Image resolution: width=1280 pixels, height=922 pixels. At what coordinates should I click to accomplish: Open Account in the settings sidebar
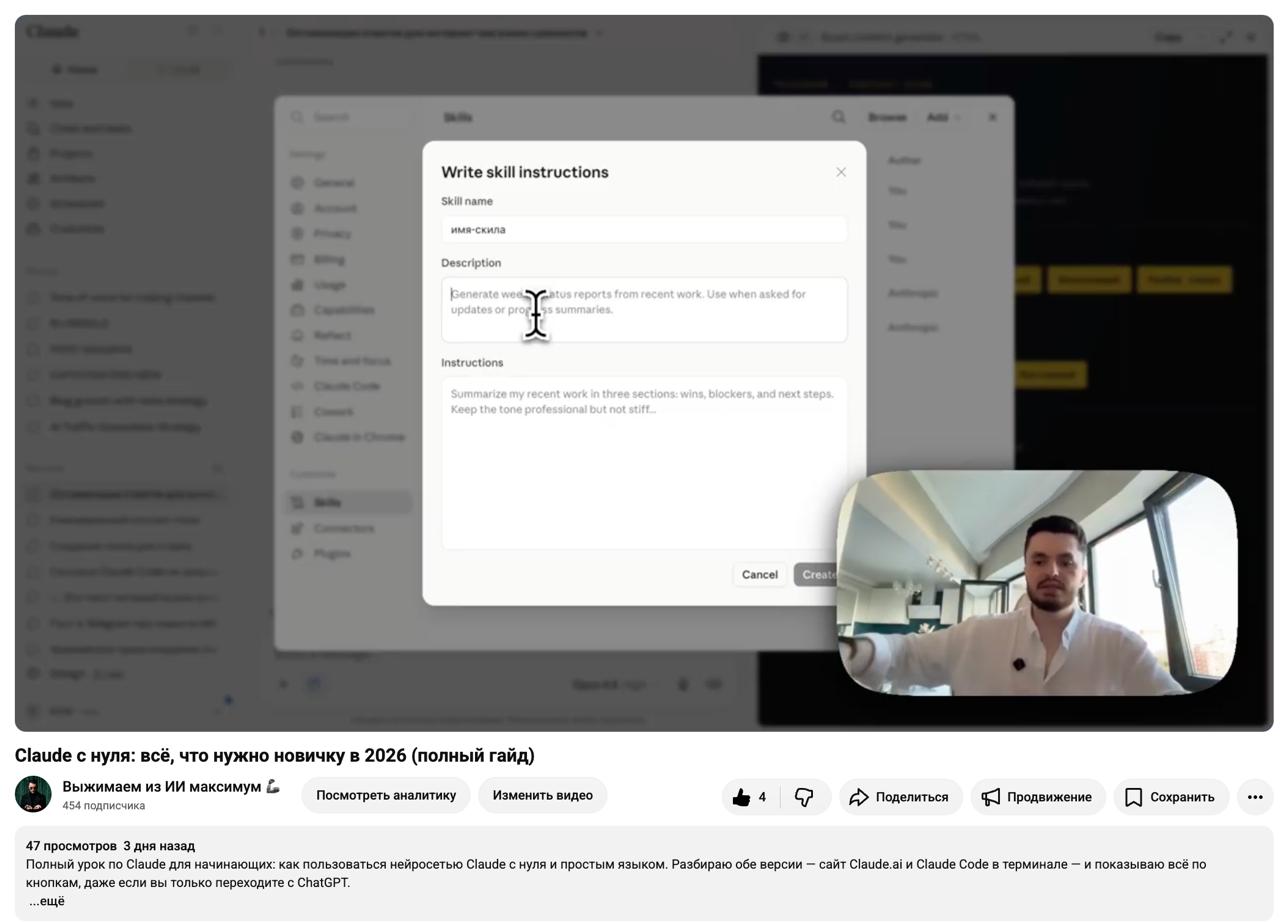pyautogui.click(x=335, y=208)
